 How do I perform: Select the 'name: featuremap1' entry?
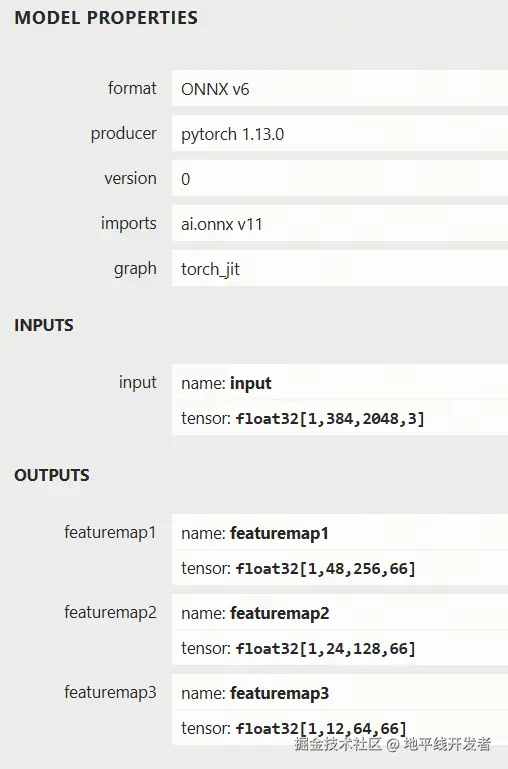[340, 532]
